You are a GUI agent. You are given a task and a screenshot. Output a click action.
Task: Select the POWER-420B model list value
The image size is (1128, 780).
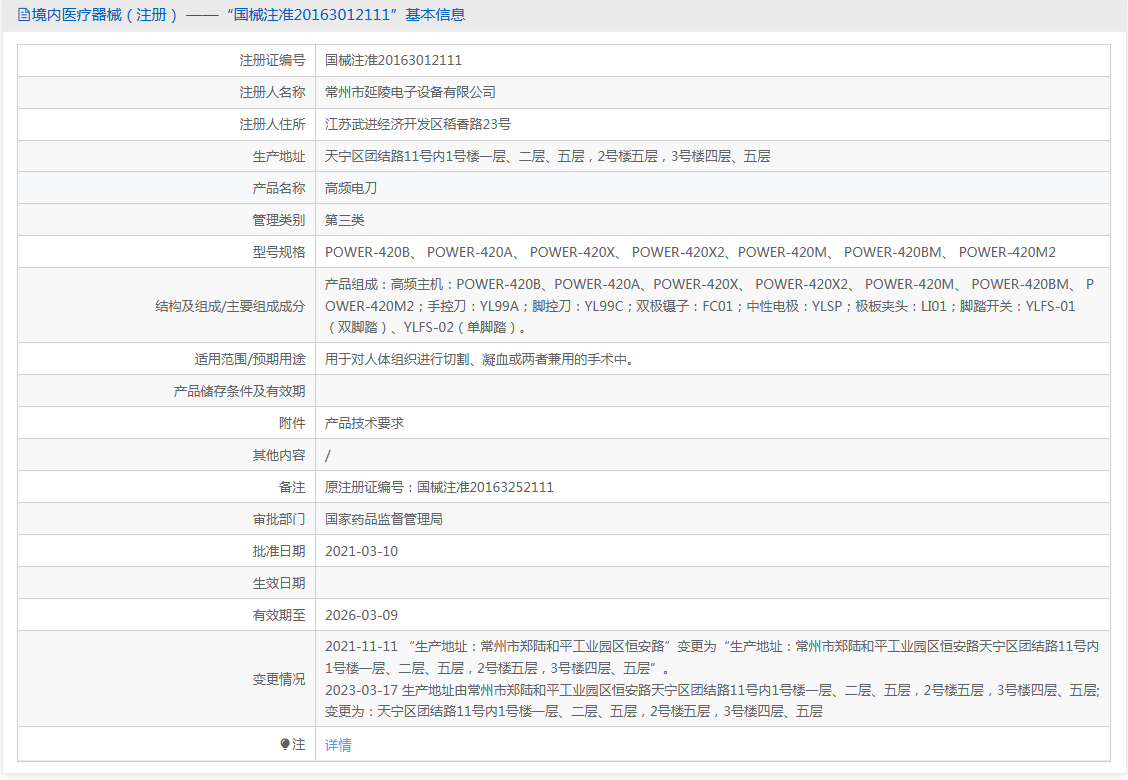click(691, 253)
